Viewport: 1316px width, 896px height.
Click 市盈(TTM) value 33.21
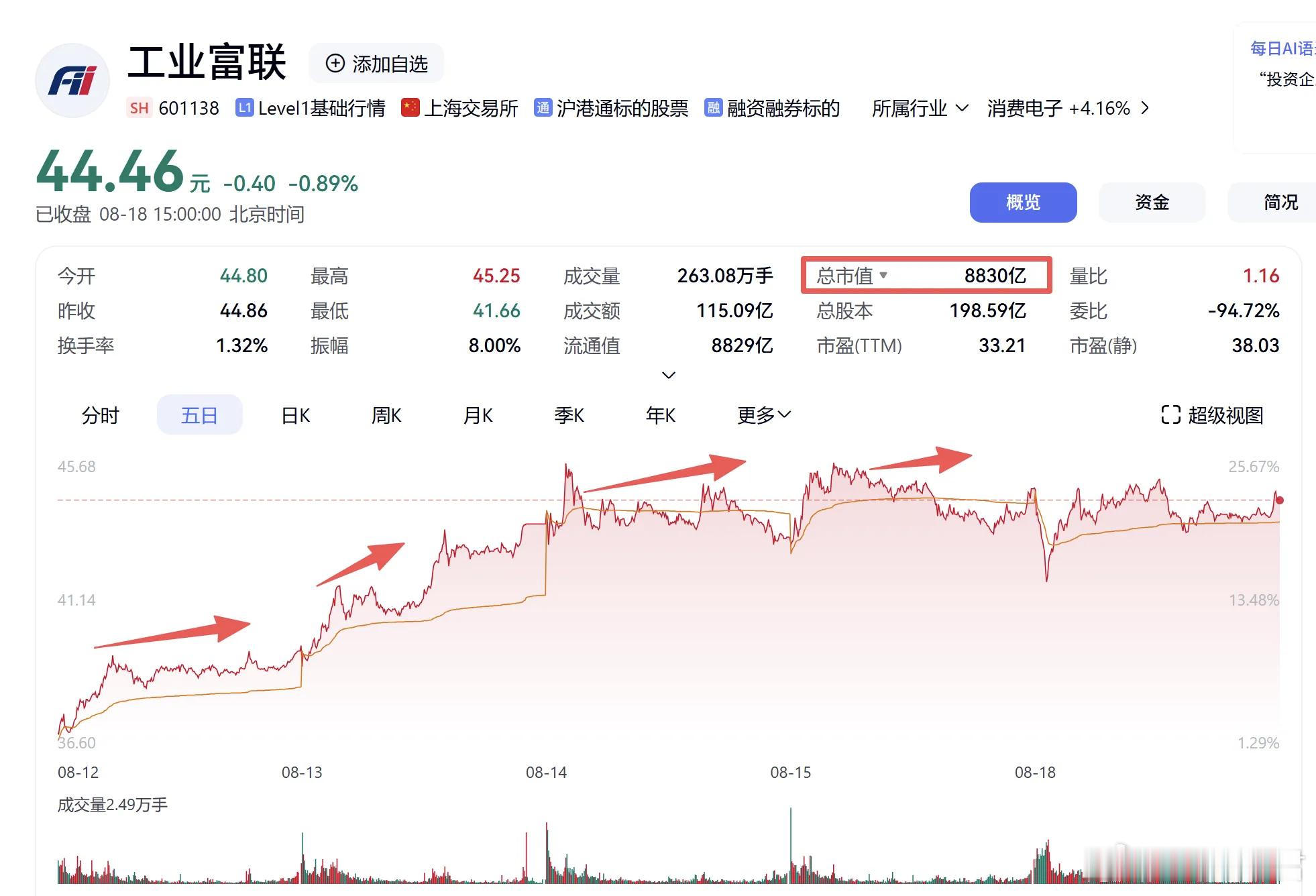point(1002,345)
